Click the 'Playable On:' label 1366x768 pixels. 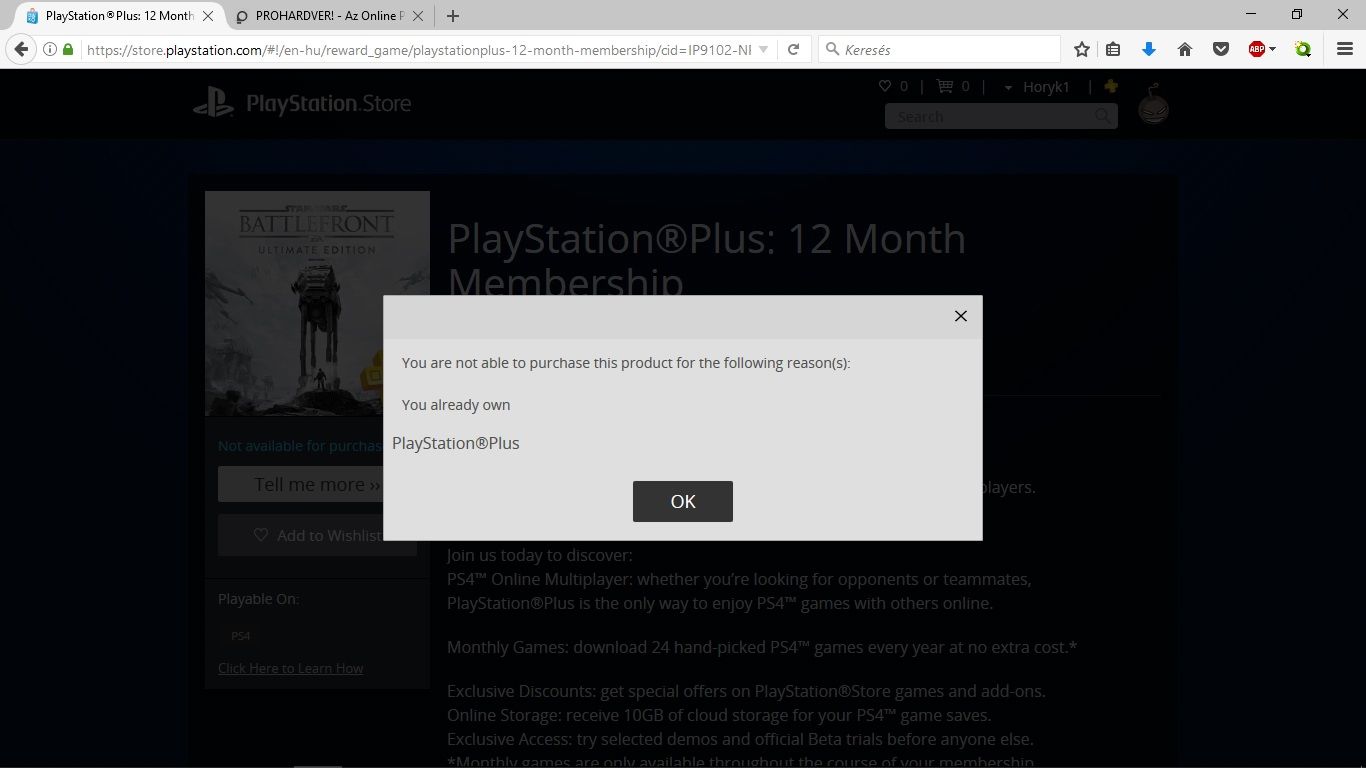pyautogui.click(x=259, y=599)
